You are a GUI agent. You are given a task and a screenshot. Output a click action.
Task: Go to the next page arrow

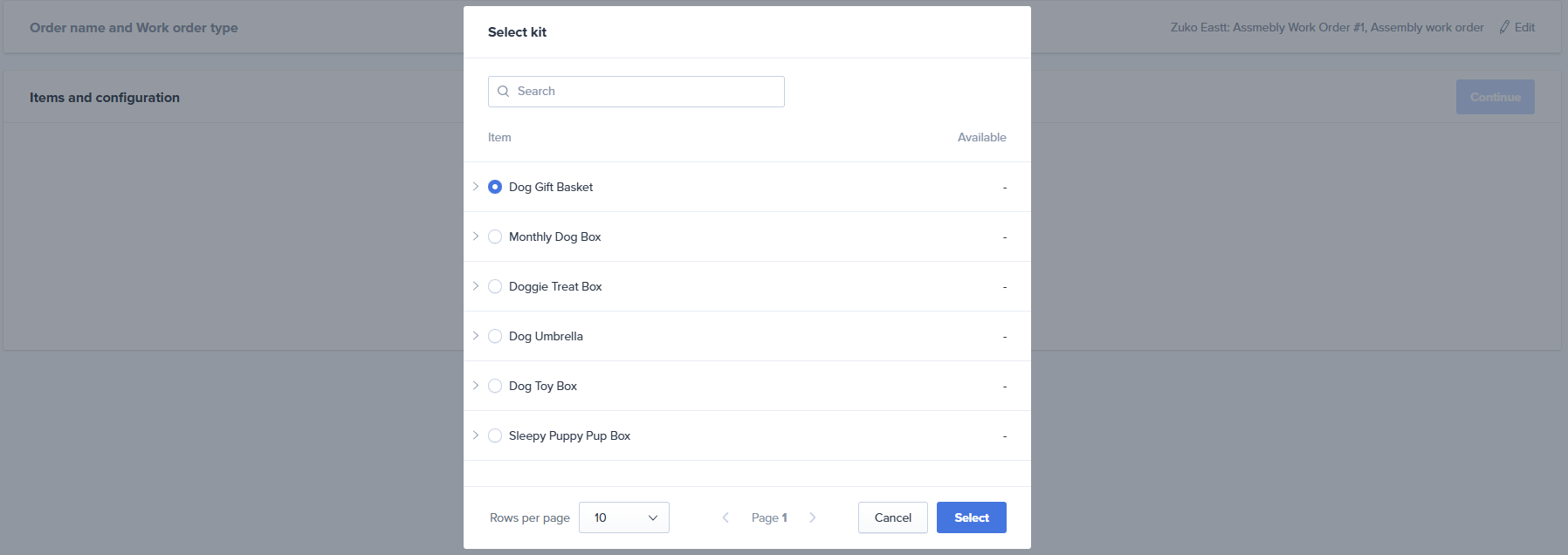pos(813,517)
